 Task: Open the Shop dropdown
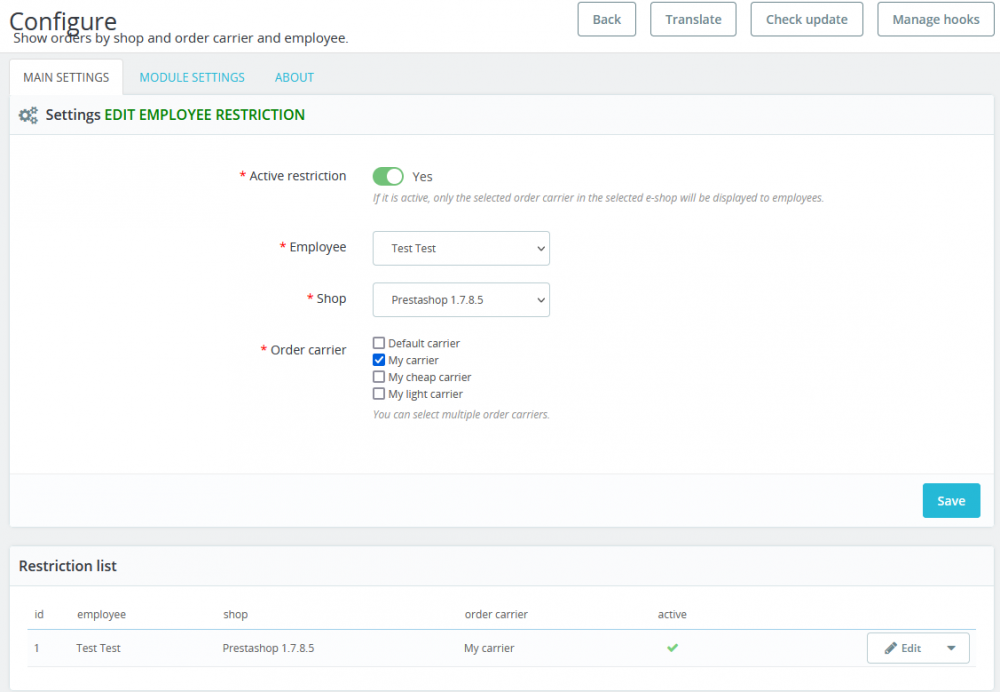click(461, 299)
